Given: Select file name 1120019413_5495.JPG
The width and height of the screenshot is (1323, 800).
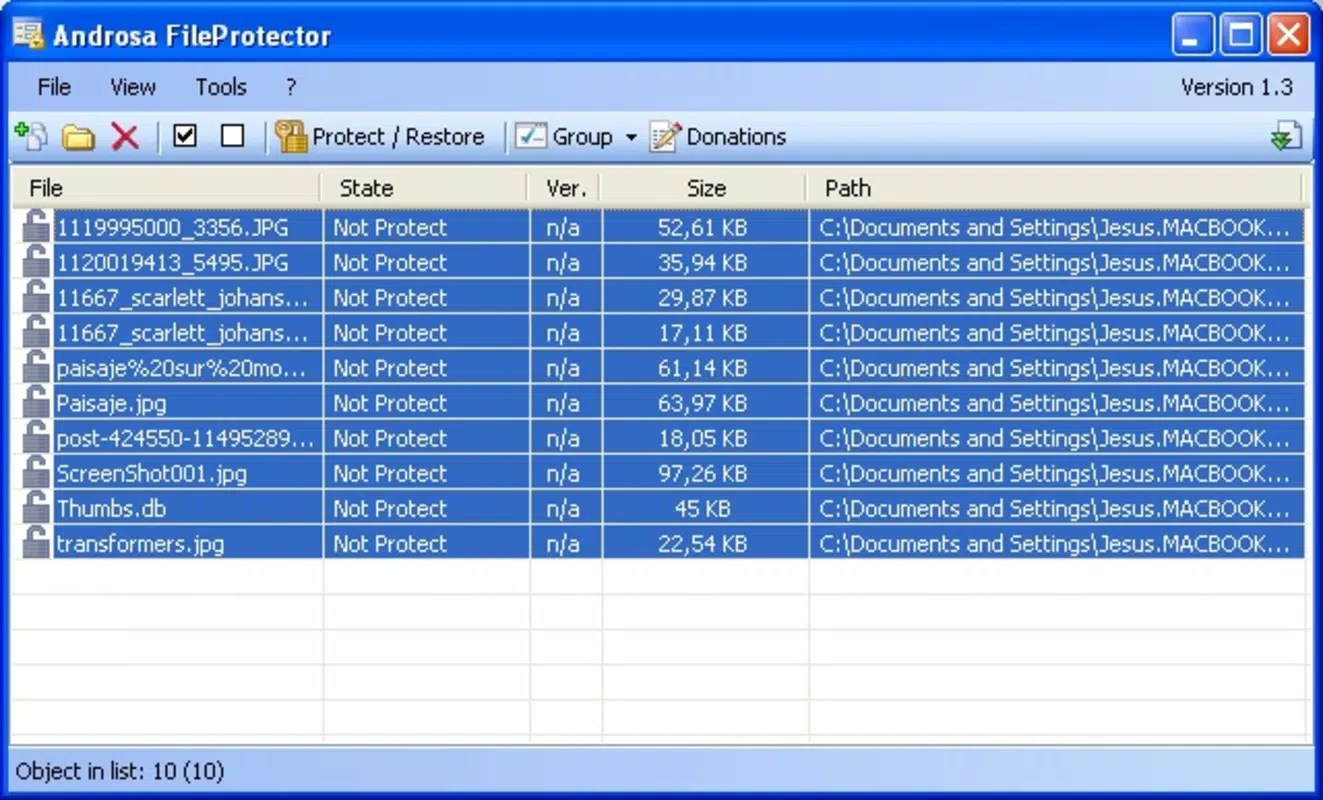Looking at the screenshot, I should pos(172,263).
